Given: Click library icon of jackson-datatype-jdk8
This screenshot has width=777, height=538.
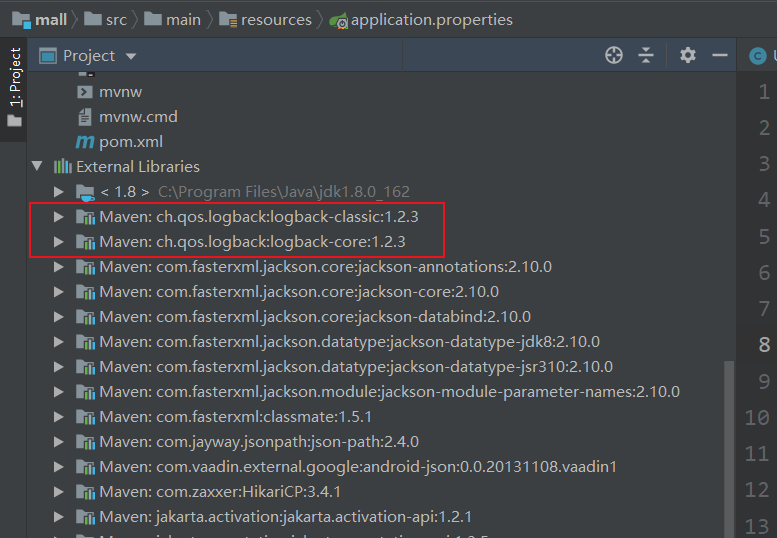Looking at the screenshot, I should coord(85,342).
